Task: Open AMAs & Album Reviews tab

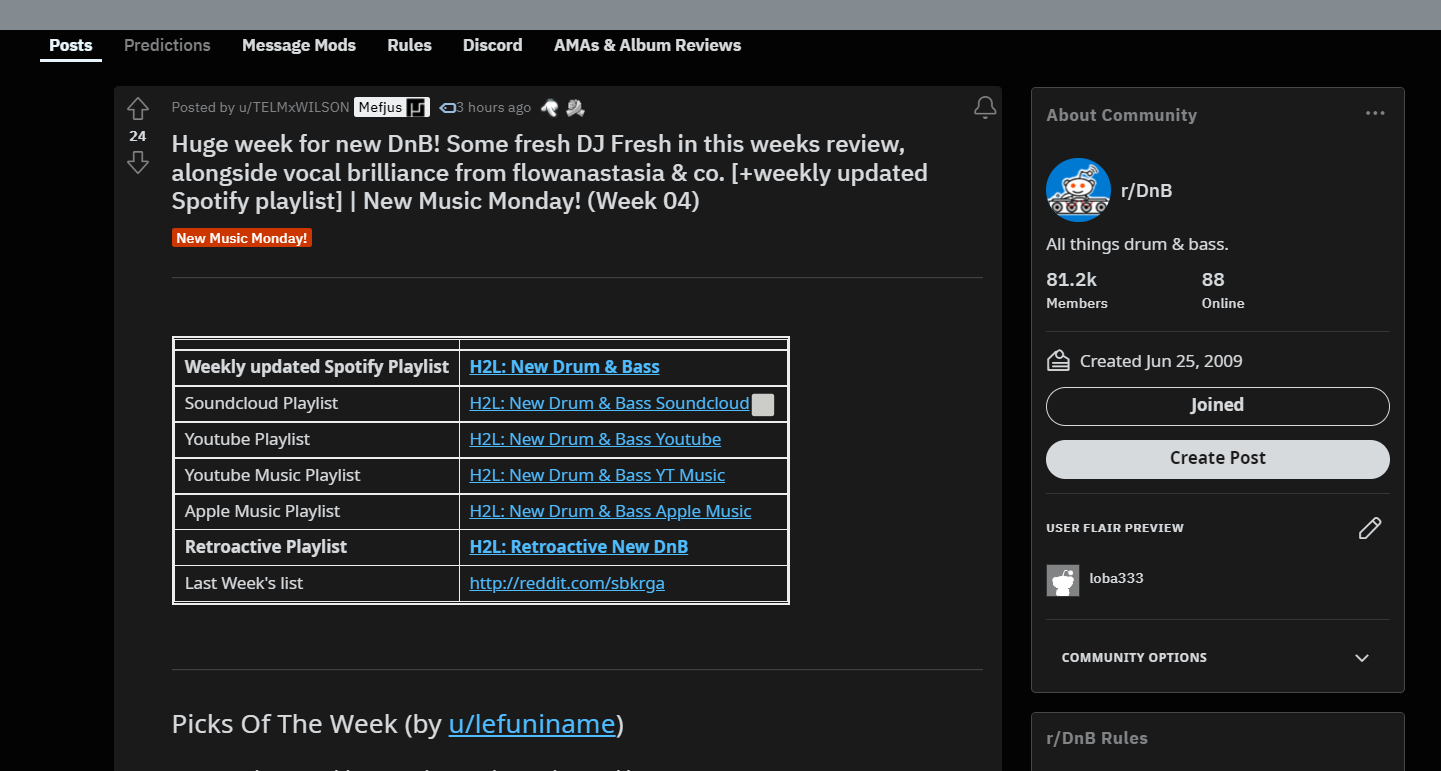Action: 648,45
